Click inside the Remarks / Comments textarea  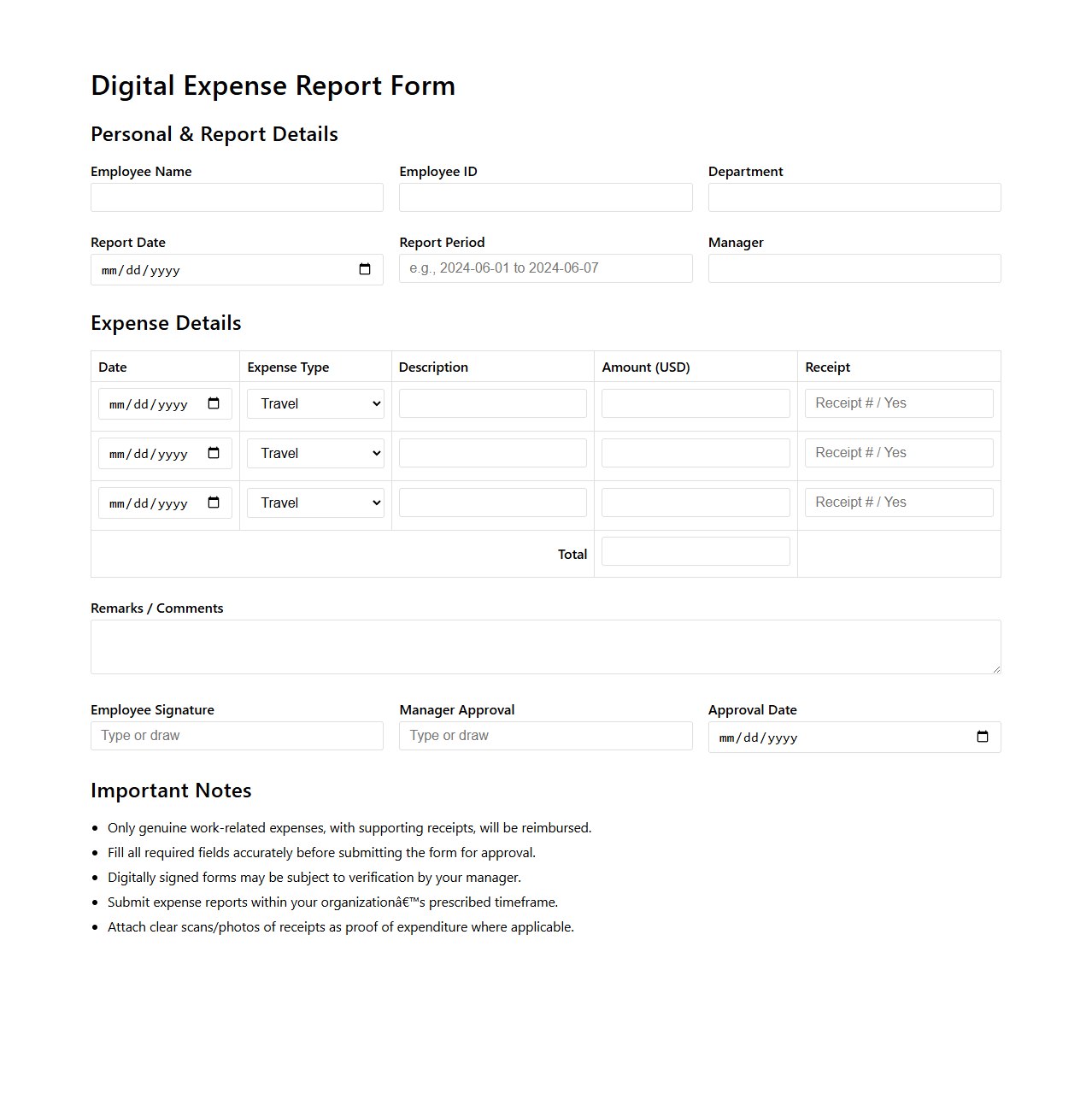click(545, 647)
